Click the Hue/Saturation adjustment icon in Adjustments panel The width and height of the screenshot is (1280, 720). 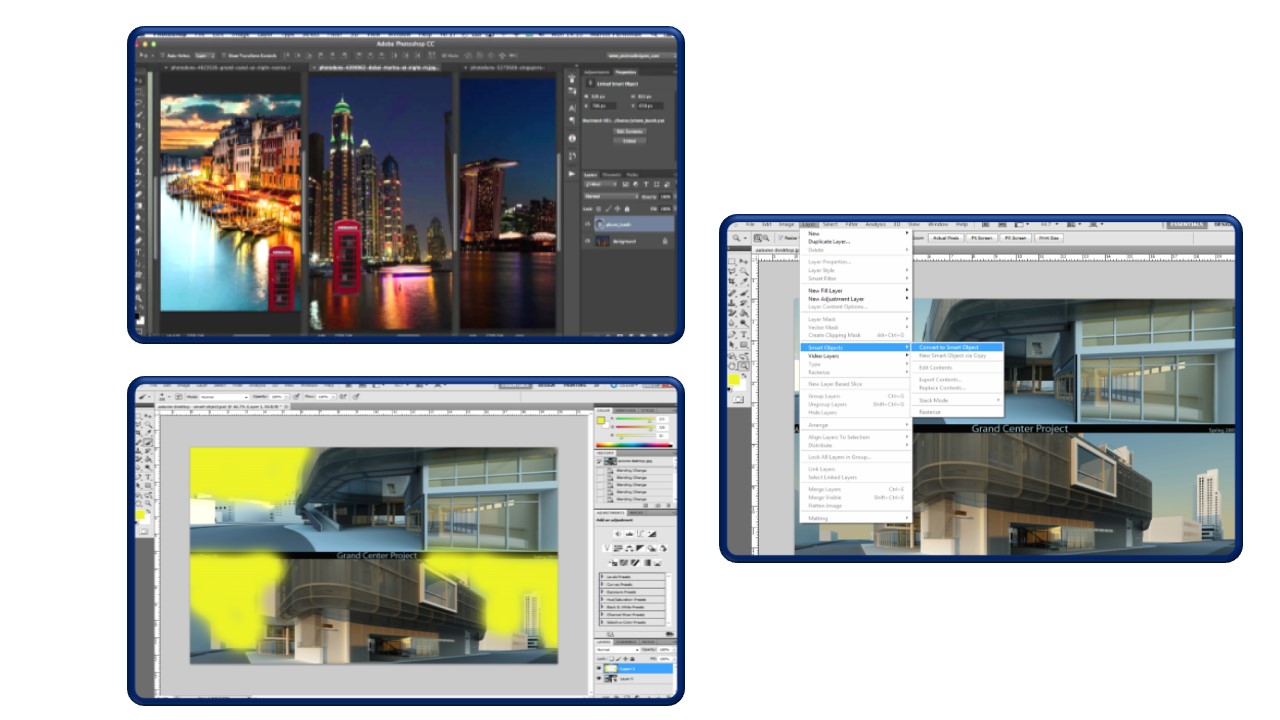618,548
